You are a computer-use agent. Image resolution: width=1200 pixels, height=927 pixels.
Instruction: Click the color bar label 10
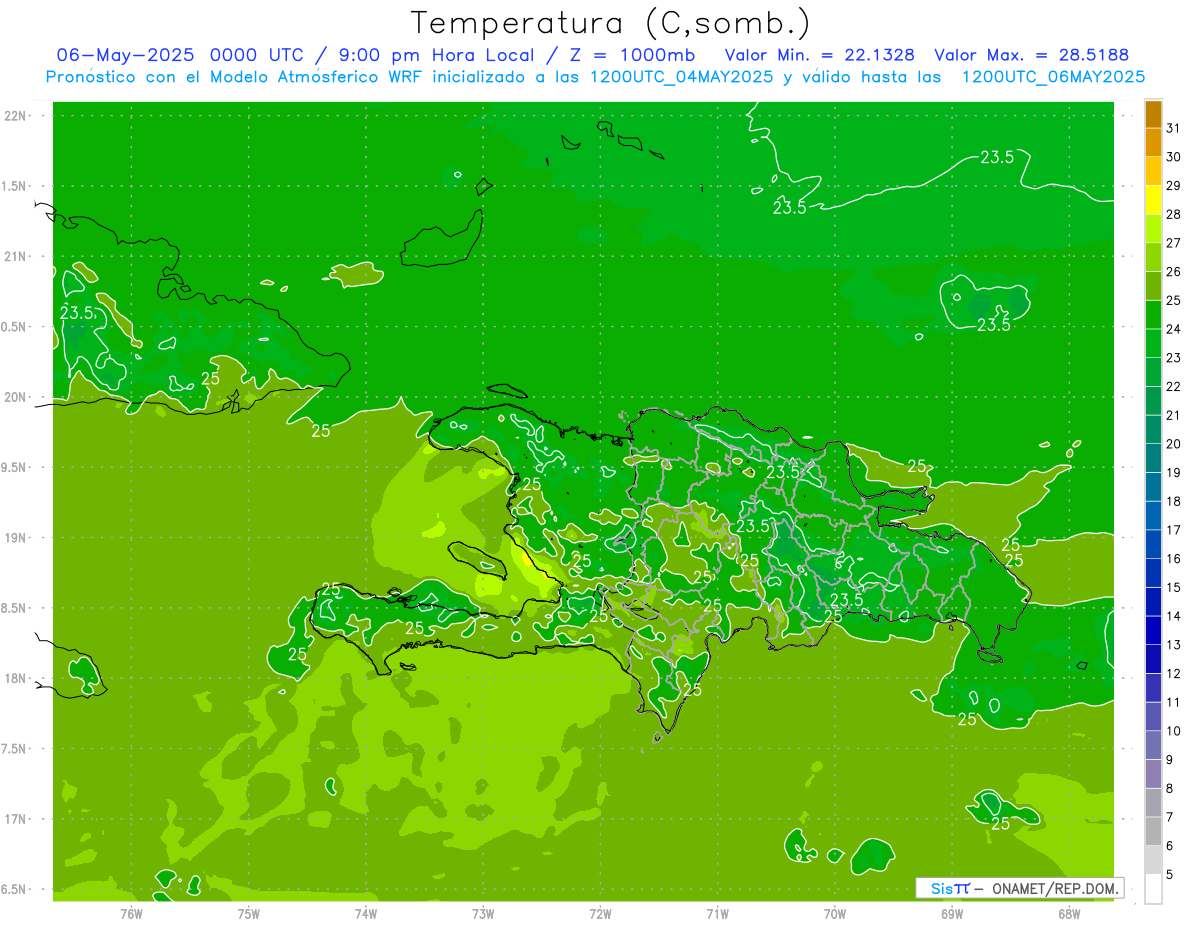(x=1173, y=731)
